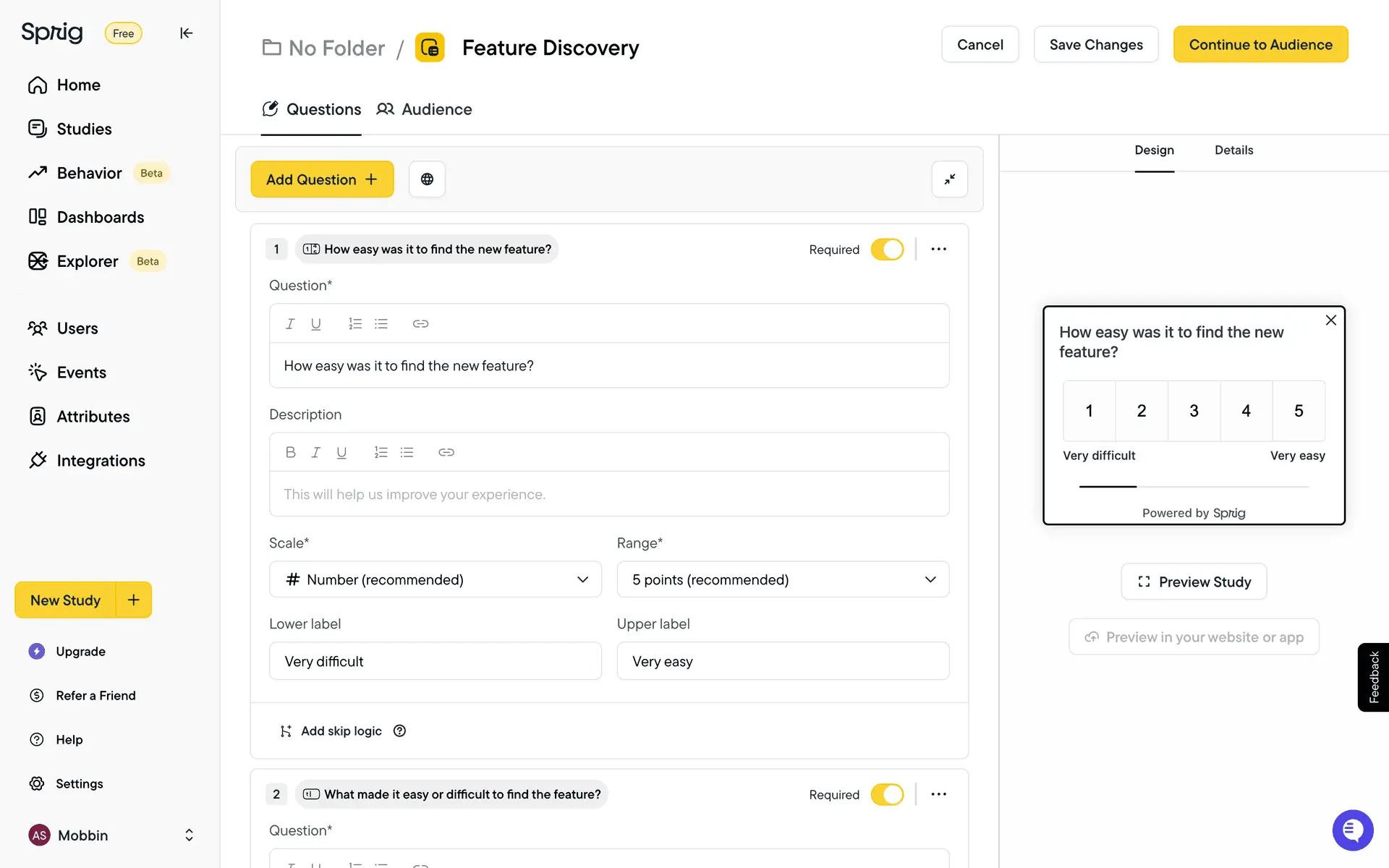
Task: Open the Range points dropdown
Action: [x=783, y=579]
